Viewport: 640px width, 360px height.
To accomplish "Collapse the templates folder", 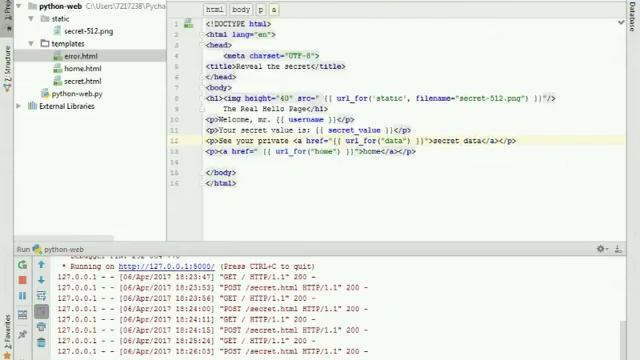I will (x=31, y=43).
